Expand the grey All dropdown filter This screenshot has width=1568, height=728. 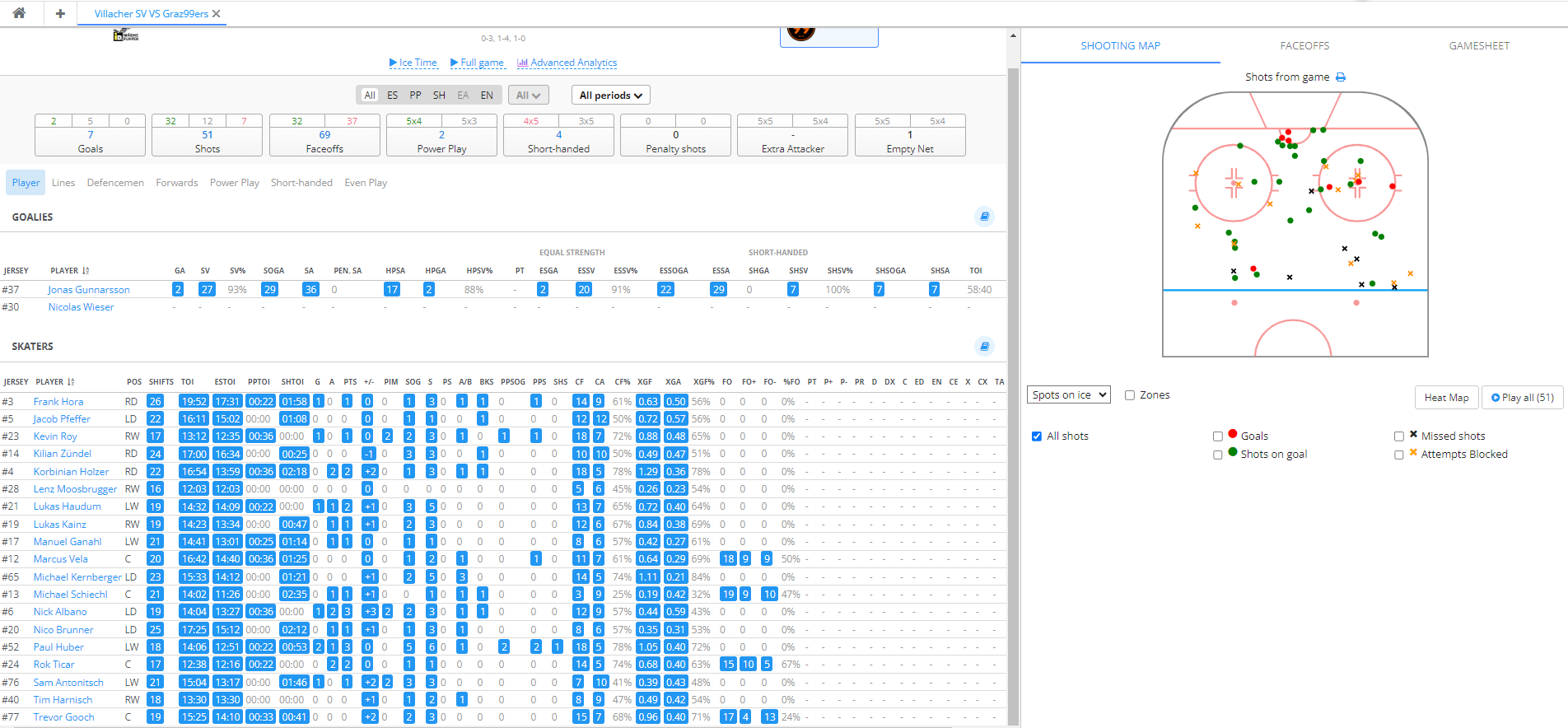tap(528, 96)
